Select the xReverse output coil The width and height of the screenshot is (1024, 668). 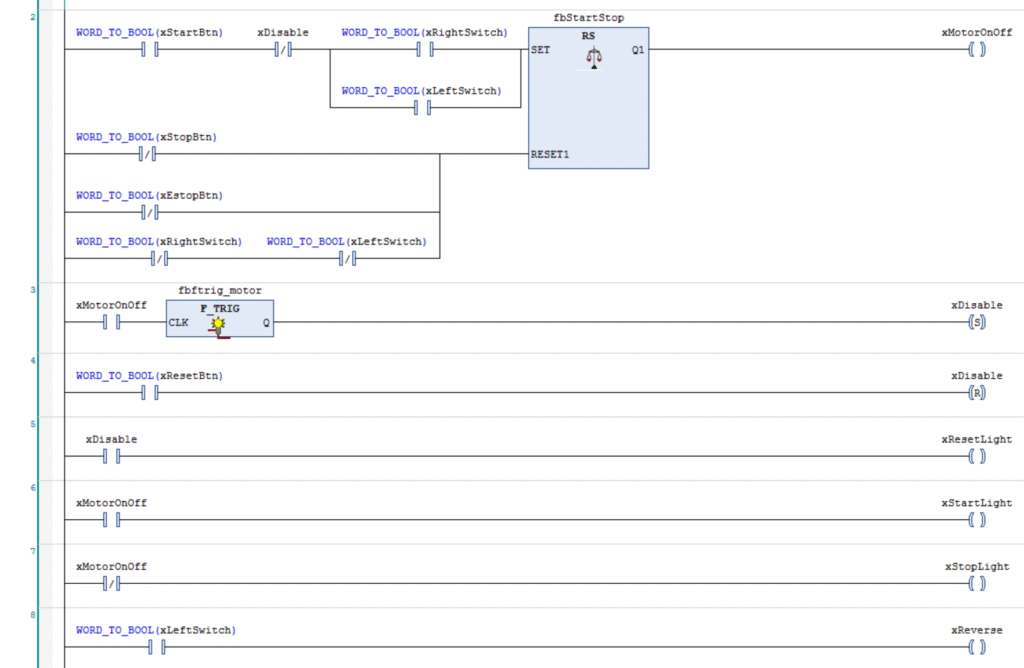[976, 647]
